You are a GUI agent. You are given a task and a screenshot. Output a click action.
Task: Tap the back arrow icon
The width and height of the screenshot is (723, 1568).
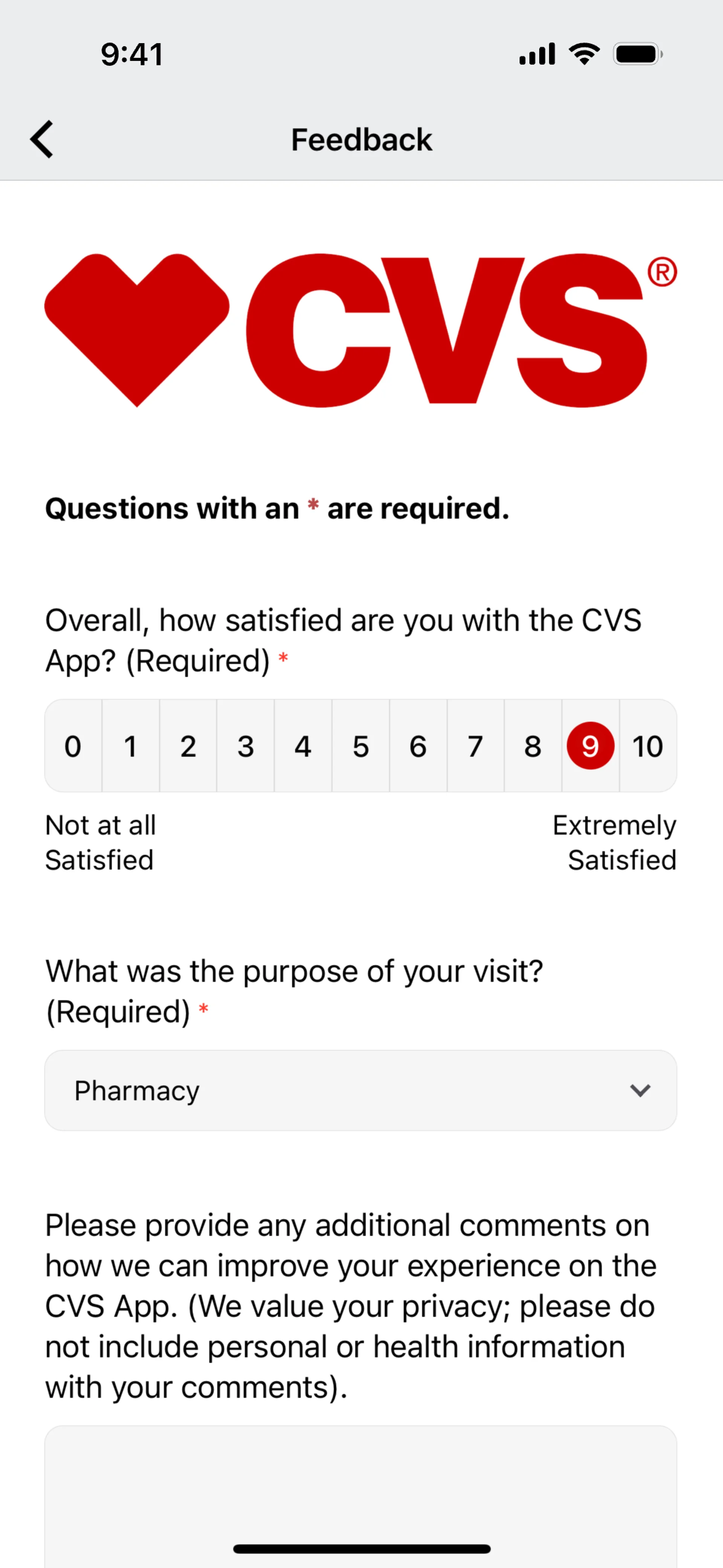[x=41, y=139]
